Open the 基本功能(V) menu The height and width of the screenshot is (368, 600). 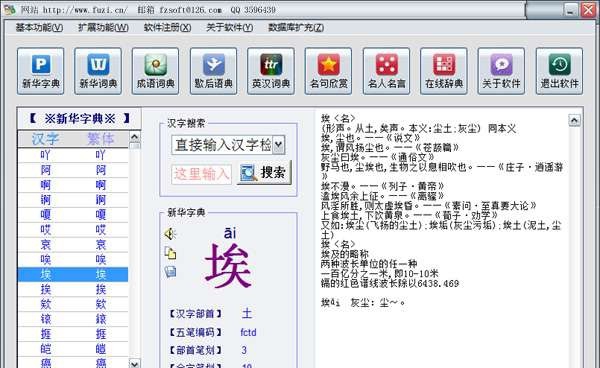click(x=39, y=28)
